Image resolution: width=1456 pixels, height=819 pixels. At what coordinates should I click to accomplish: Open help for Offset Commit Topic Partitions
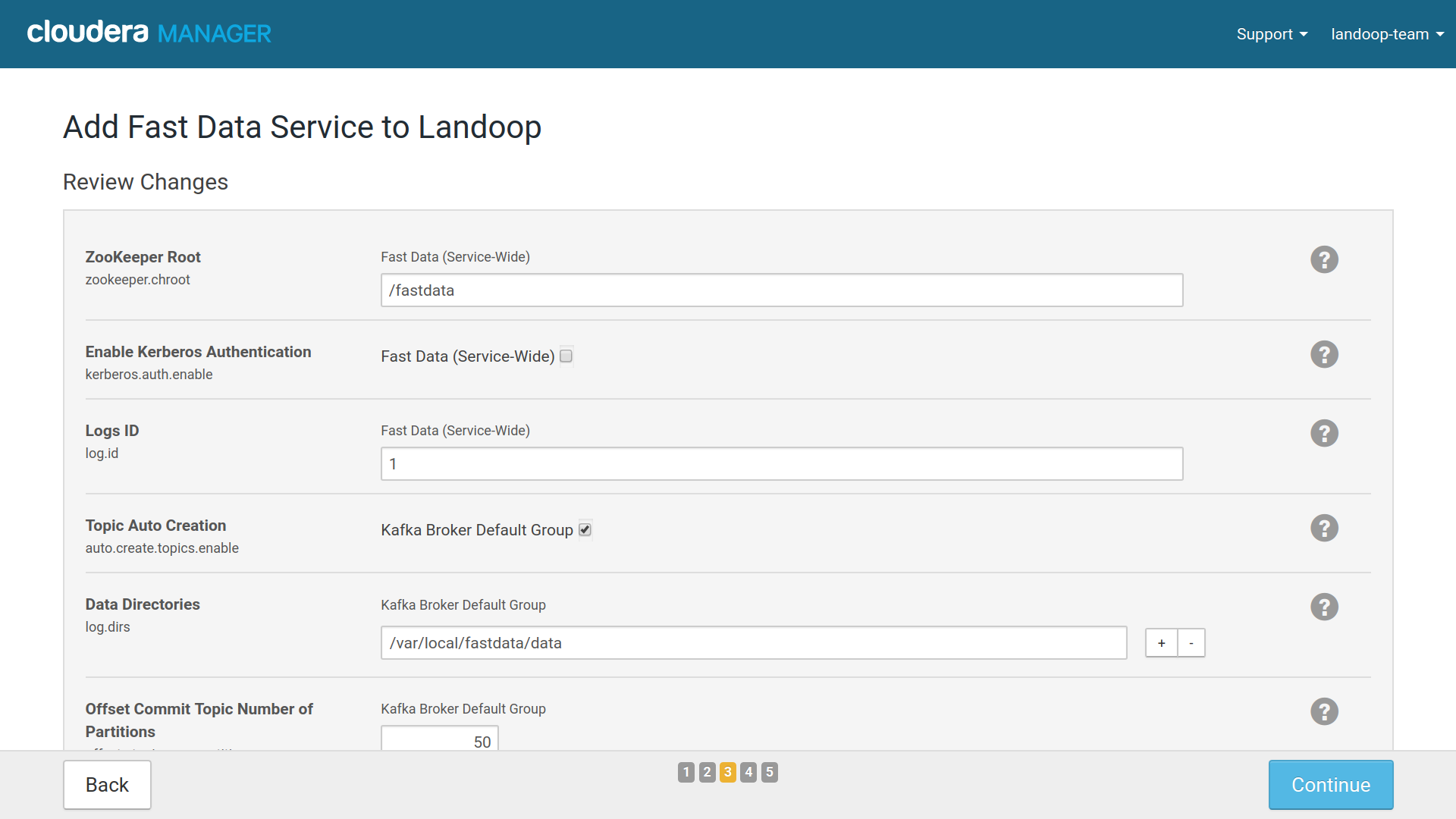coord(1324,711)
